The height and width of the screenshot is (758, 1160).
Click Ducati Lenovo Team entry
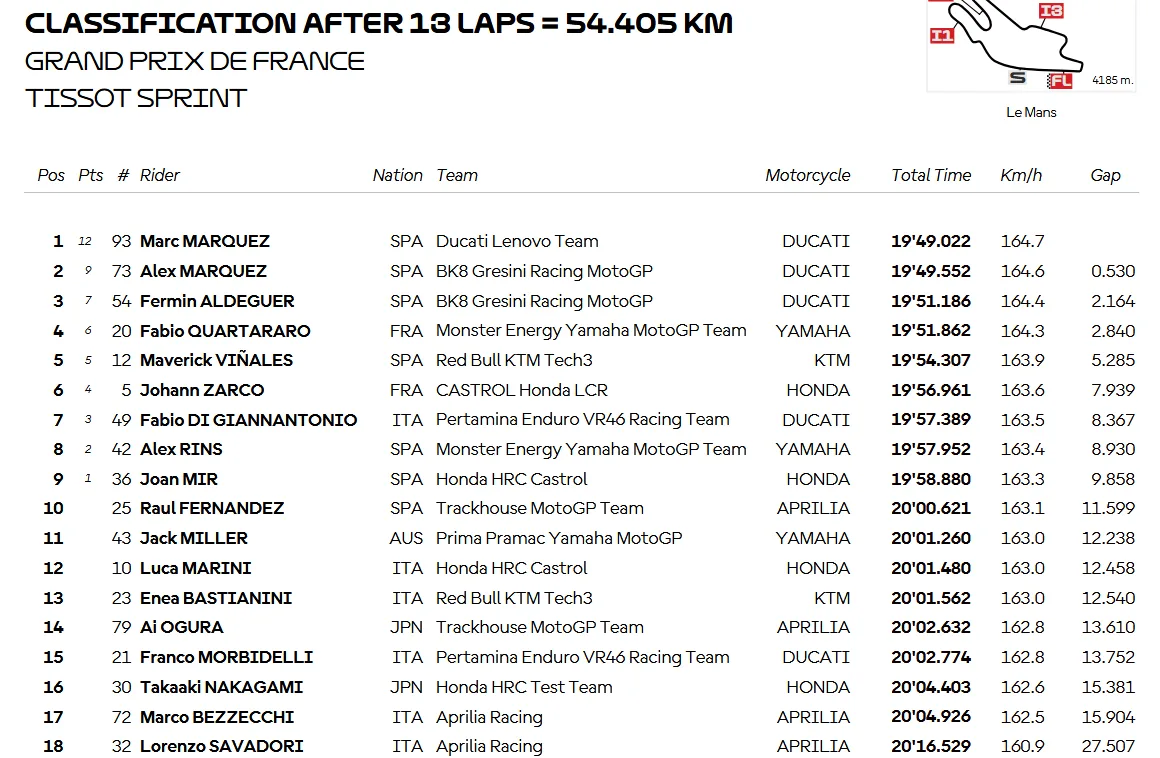(517, 241)
